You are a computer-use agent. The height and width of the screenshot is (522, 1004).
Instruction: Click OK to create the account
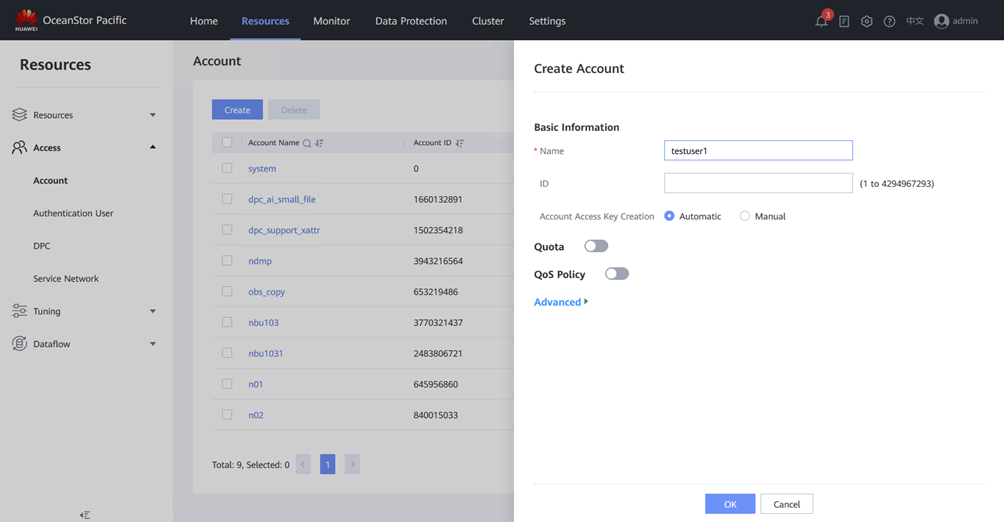click(x=730, y=504)
